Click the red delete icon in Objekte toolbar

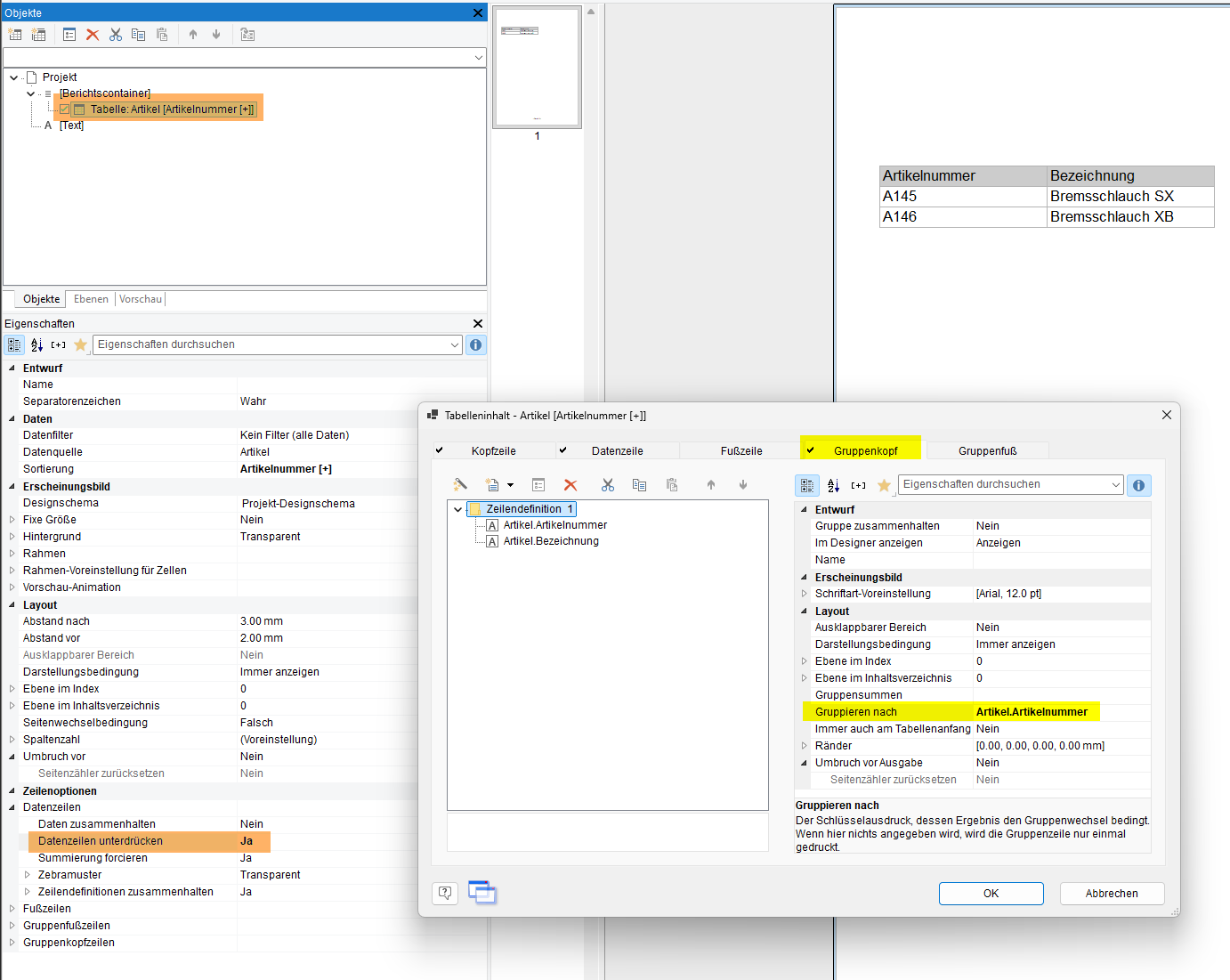coord(93,35)
